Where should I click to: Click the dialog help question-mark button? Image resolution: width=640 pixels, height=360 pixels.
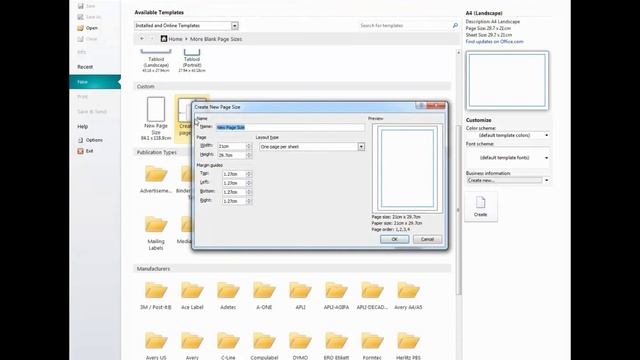point(420,106)
